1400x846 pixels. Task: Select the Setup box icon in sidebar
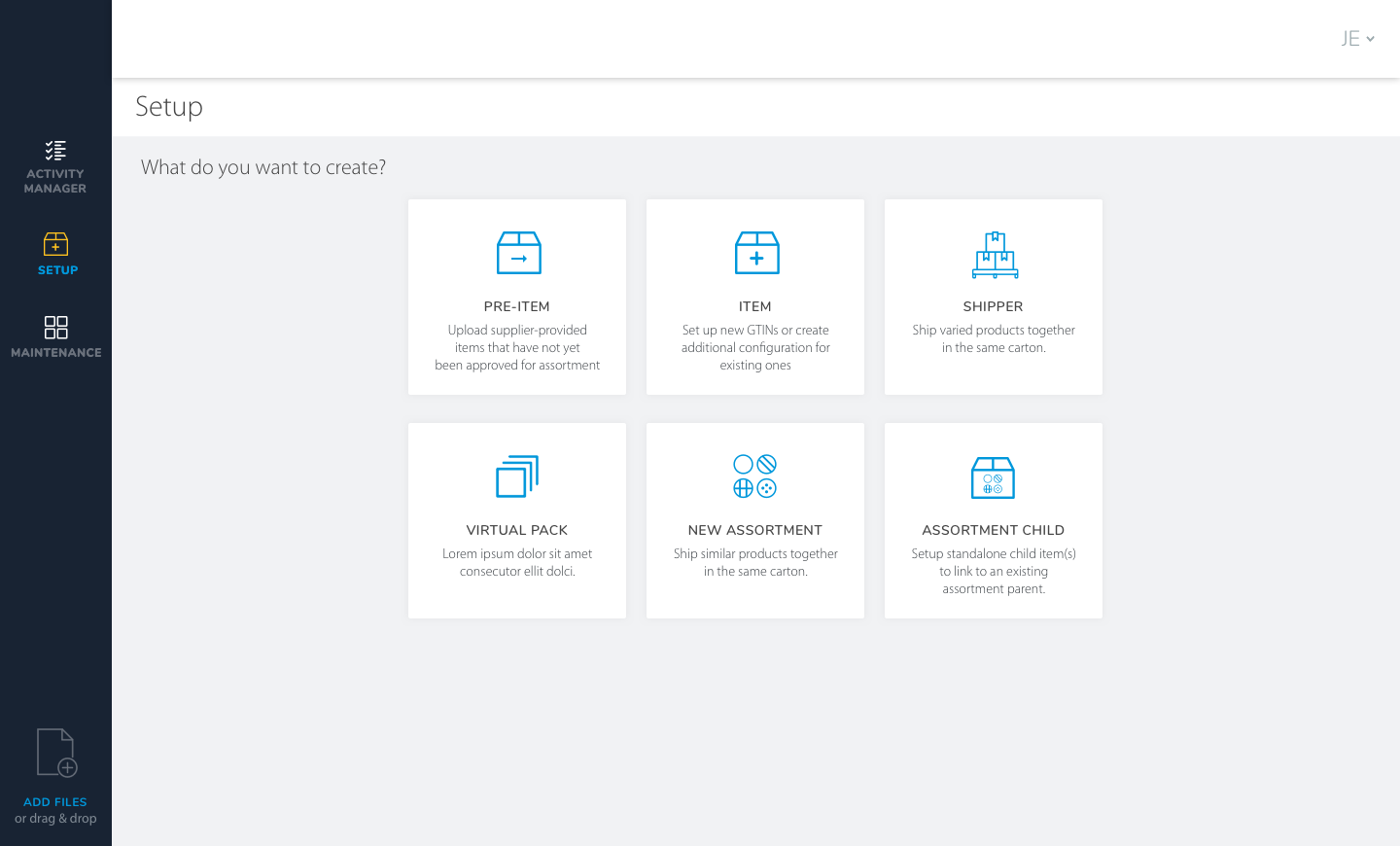55,243
